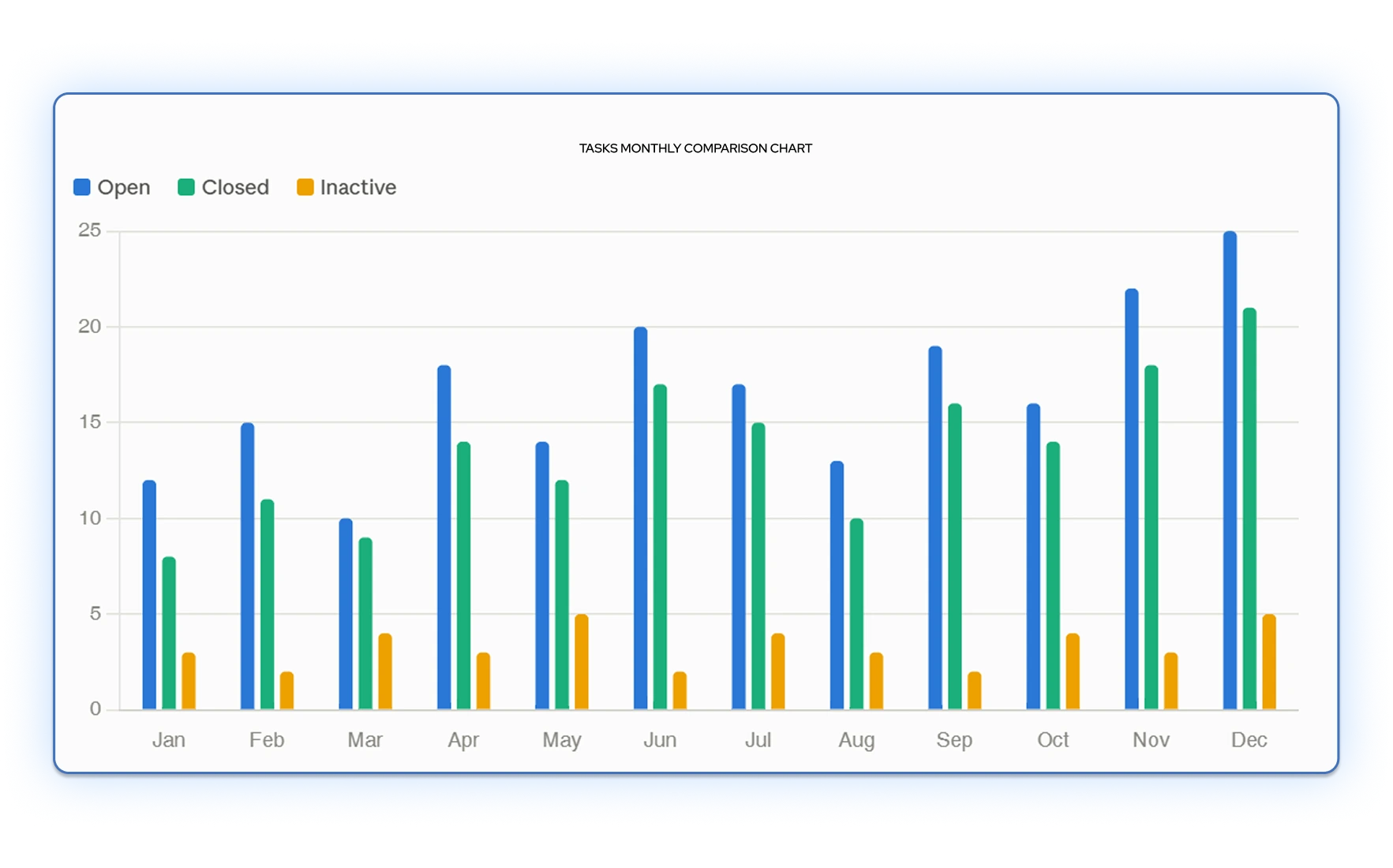
Task: Select the blue Open bar for Dec
Action: coord(1230,470)
